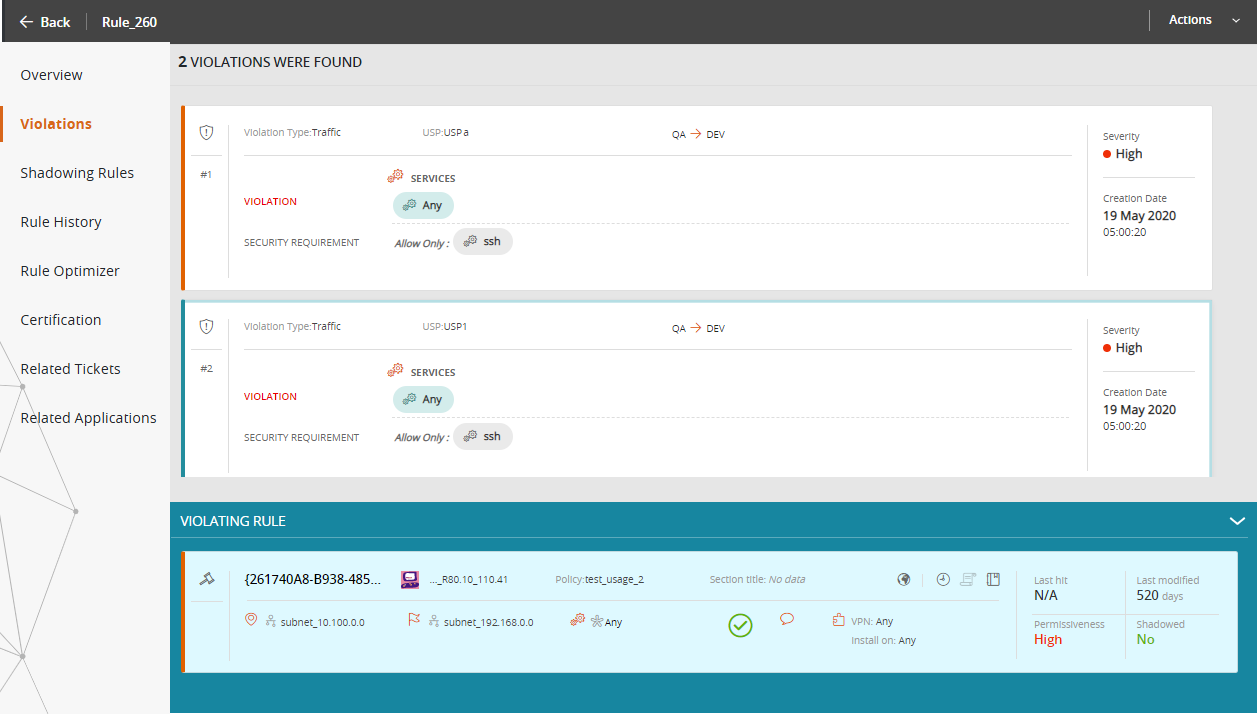
Task: Click the globe icon in violating rule
Action: pyautogui.click(x=904, y=579)
